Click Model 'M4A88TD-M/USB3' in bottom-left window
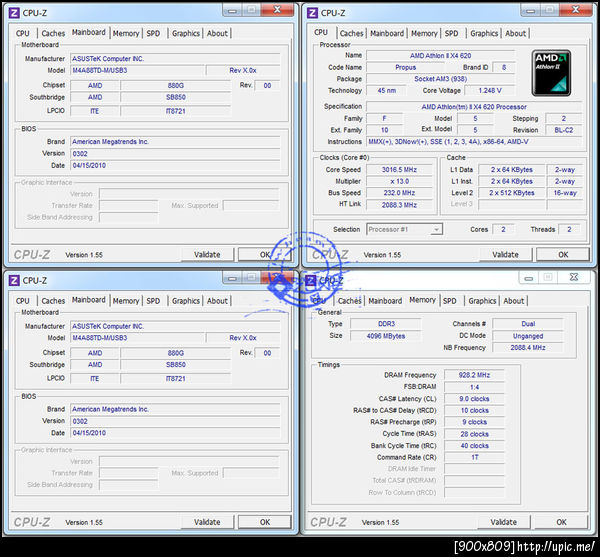Viewport: 600px width, 557px height. point(137,338)
